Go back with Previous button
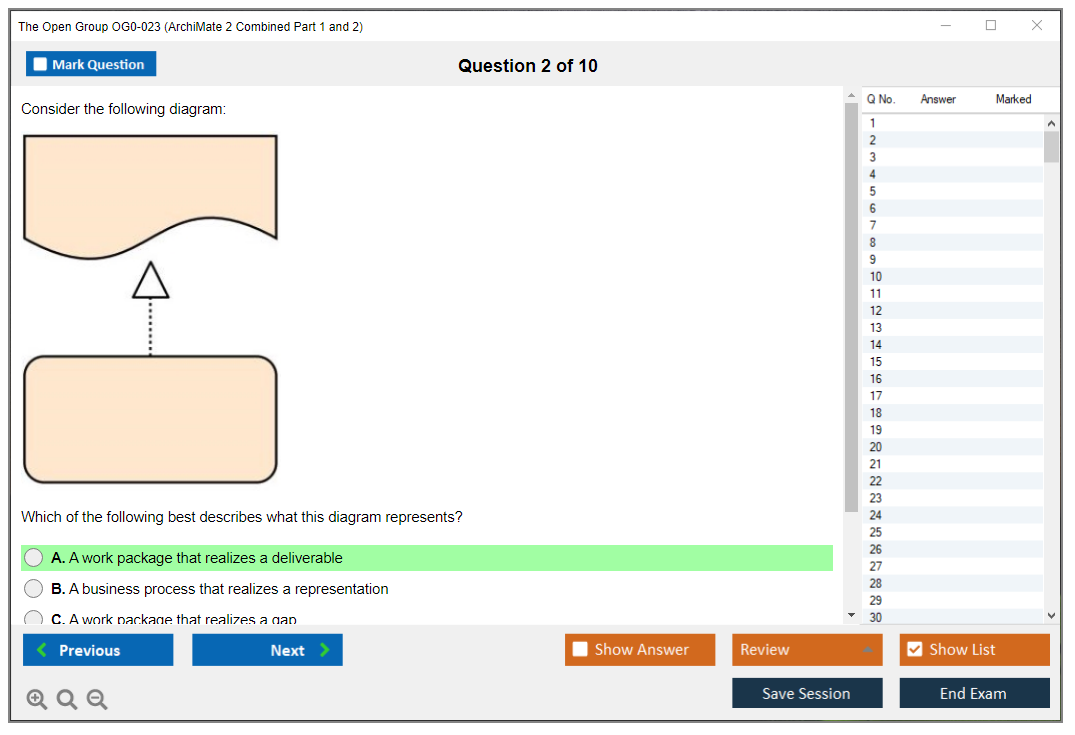The image size is (1075, 735). click(x=98, y=650)
